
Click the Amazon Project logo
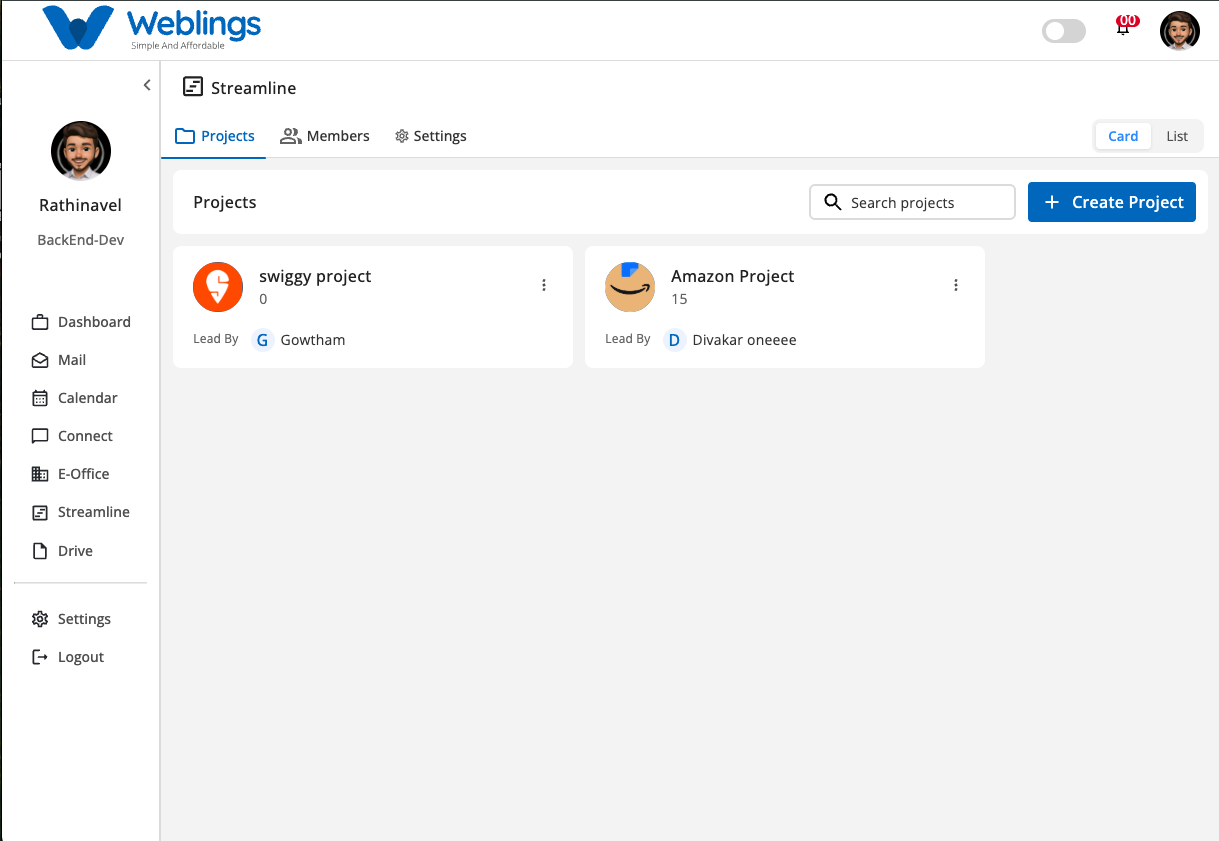pyautogui.click(x=630, y=286)
